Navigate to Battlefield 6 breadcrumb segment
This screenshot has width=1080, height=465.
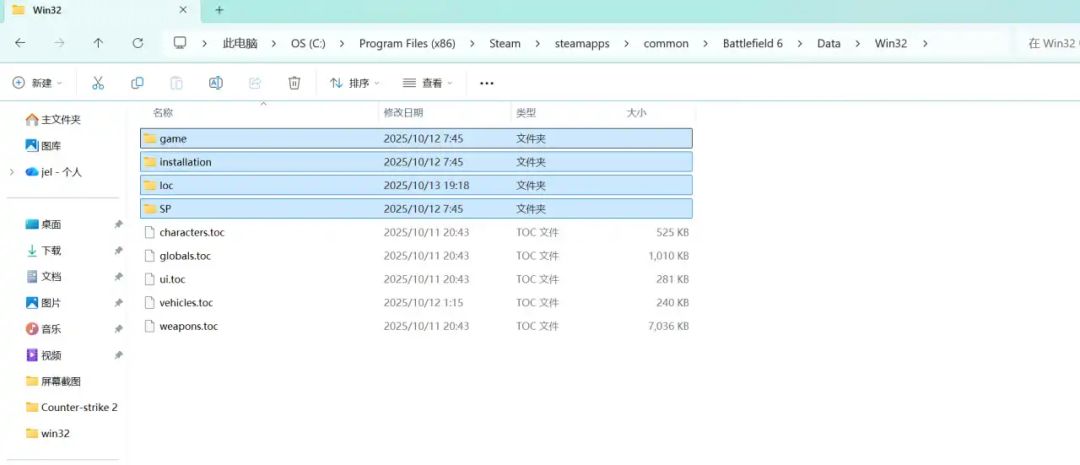point(753,43)
